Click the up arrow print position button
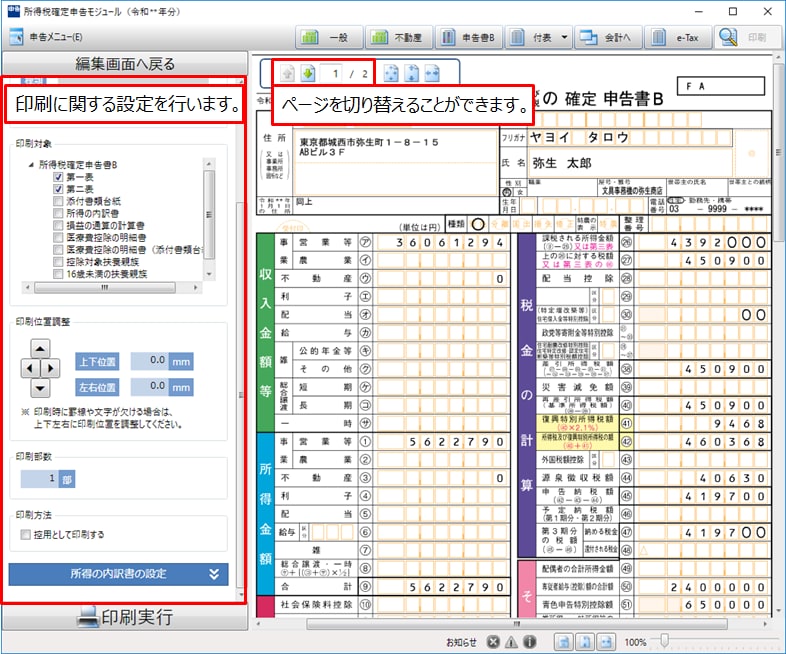The image size is (786, 654). (39, 349)
